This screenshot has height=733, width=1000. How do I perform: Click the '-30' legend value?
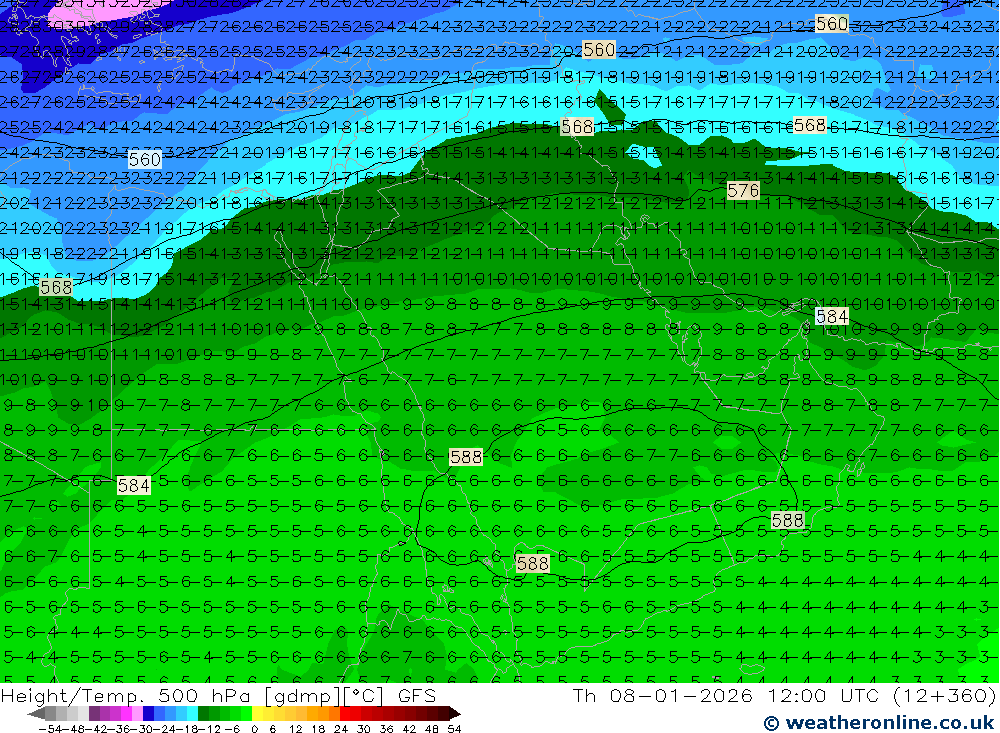142,729
